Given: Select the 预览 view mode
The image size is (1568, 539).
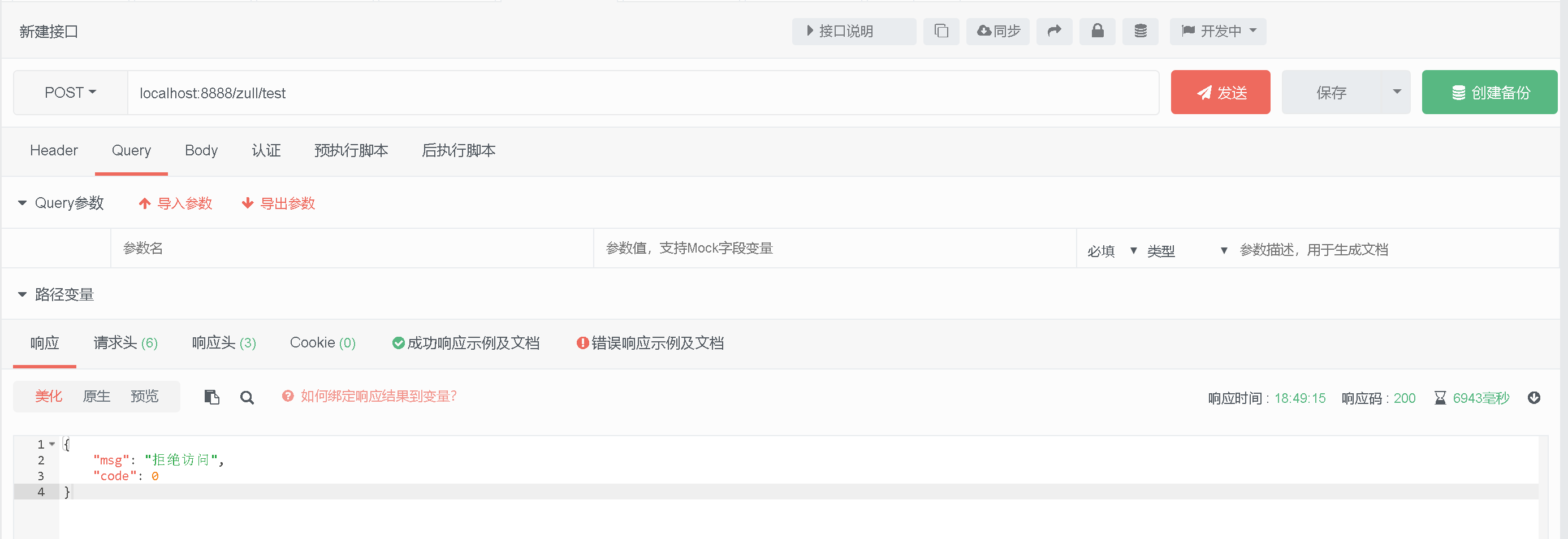Looking at the screenshot, I should pyautogui.click(x=144, y=396).
